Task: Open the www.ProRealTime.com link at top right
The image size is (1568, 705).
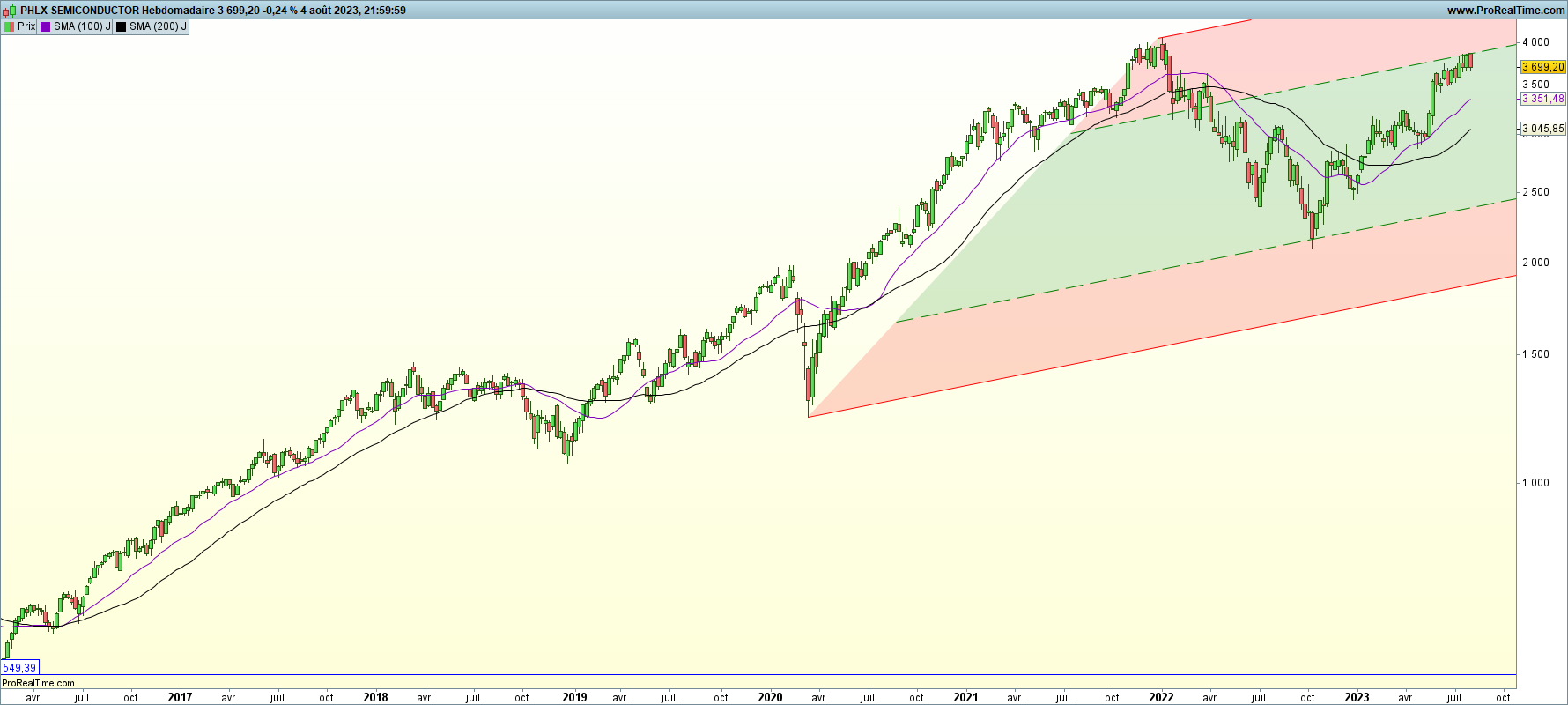Action: pos(1505,11)
